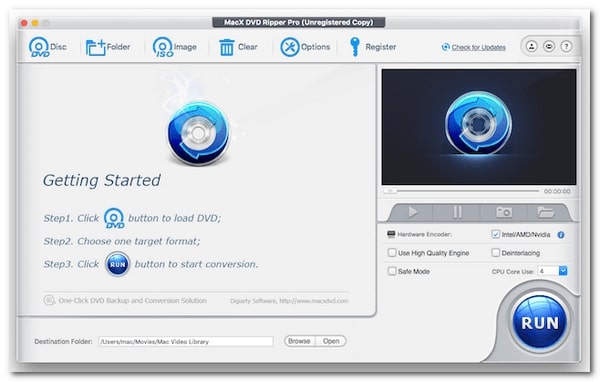Image resolution: width=600 pixels, height=382 pixels.
Task: Load an ISO Image file
Action: [174, 47]
